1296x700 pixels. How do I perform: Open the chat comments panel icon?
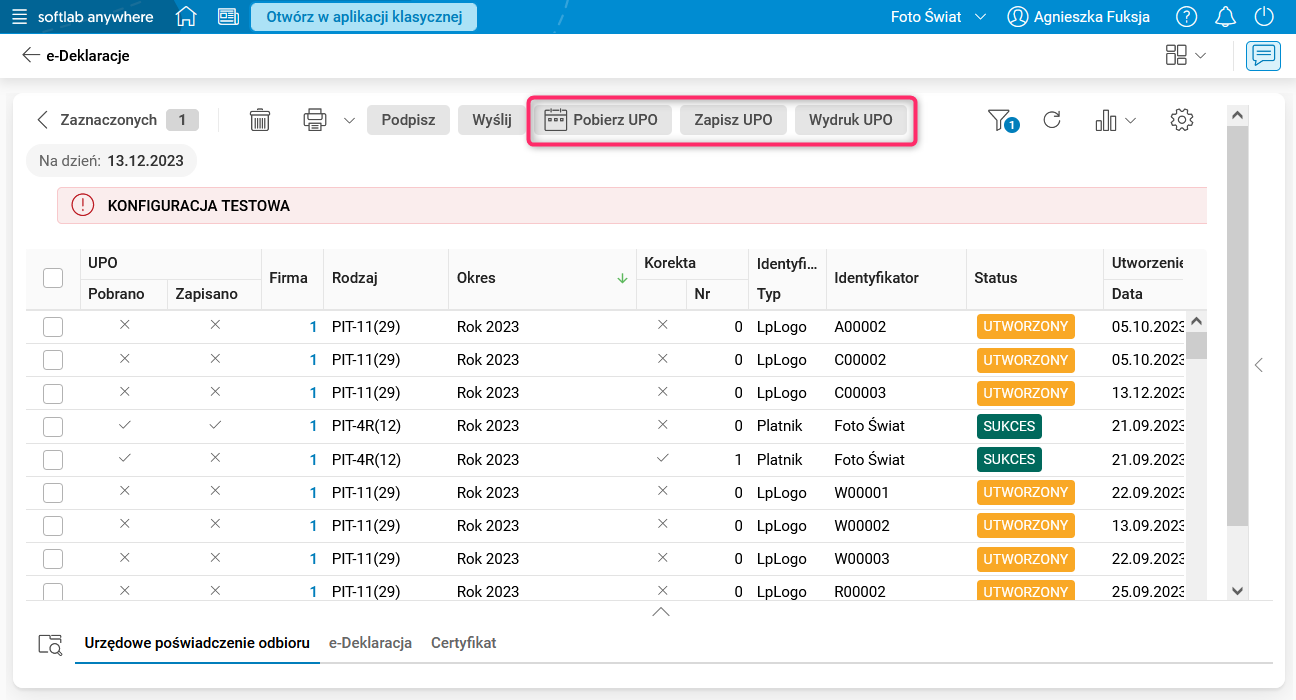pyautogui.click(x=1263, y=56)
